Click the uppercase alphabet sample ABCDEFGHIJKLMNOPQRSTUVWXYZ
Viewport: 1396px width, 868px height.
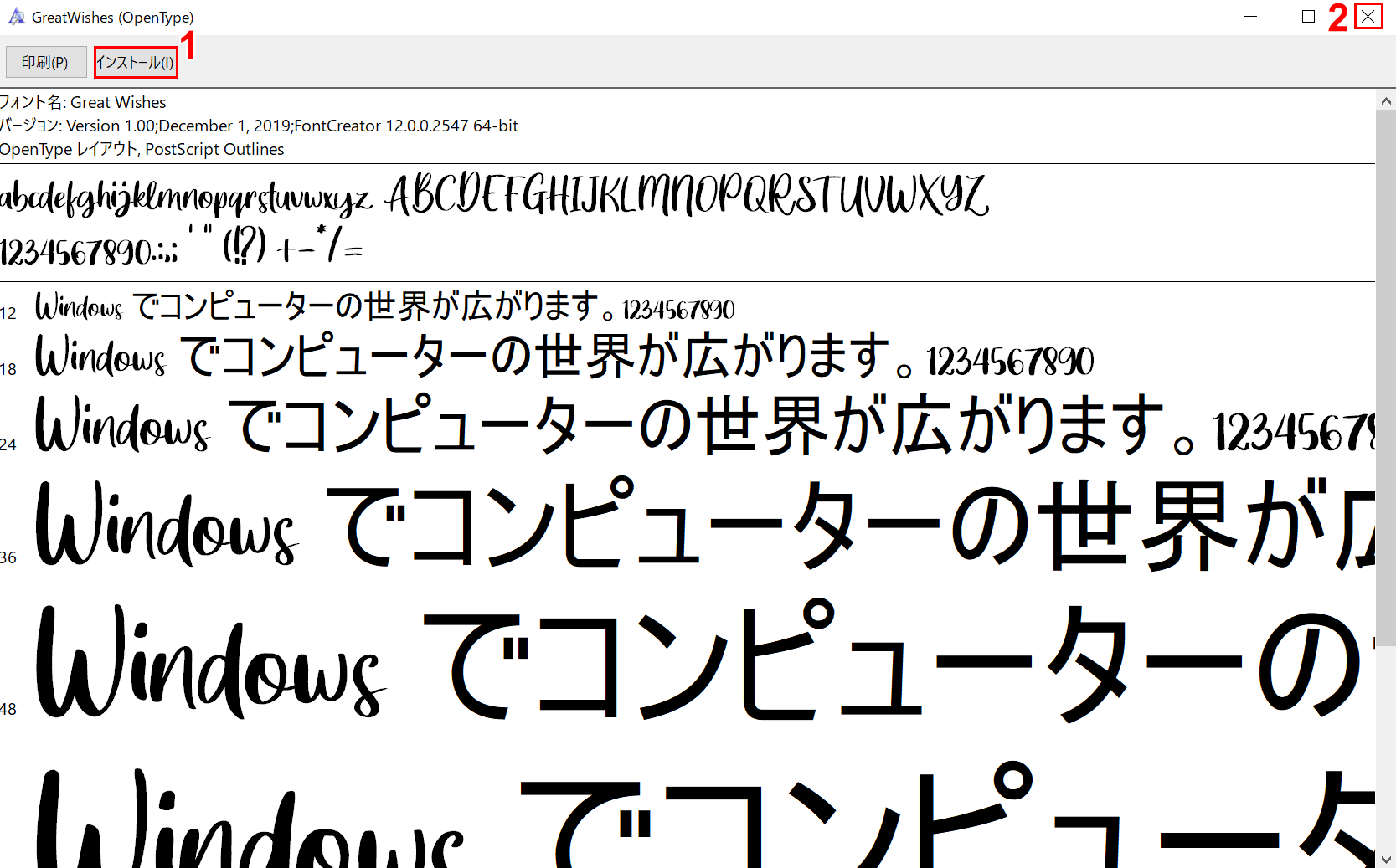pyautogui.click(x=687, y=195)
